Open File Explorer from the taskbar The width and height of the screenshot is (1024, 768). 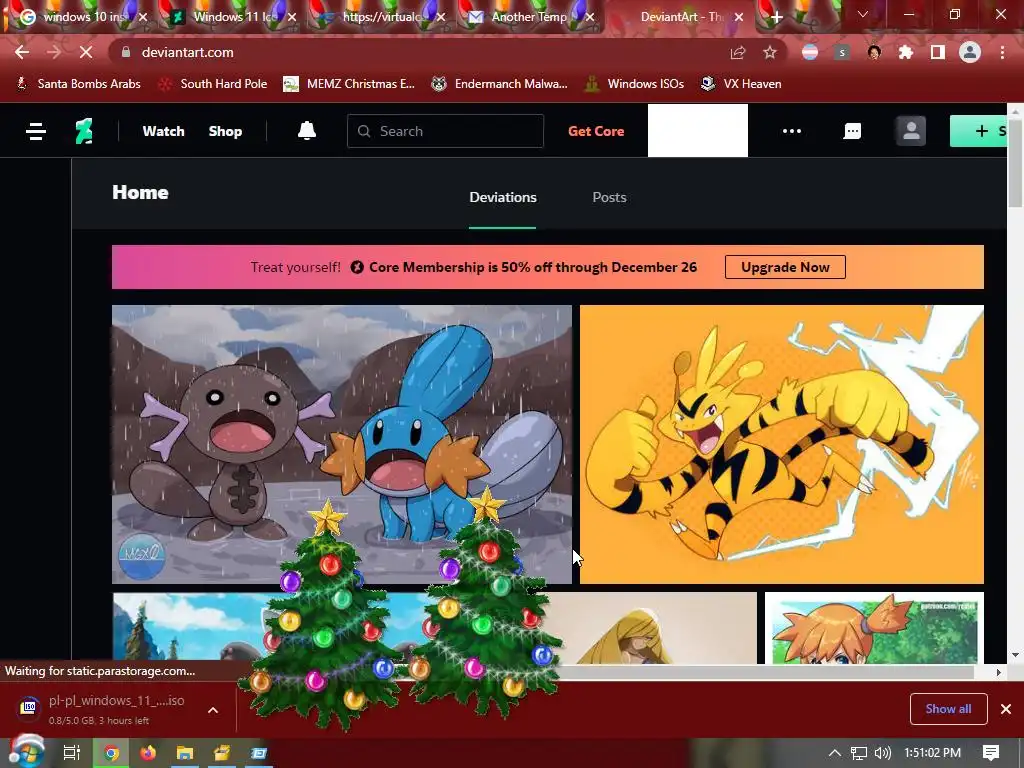(x=185, y=753)
